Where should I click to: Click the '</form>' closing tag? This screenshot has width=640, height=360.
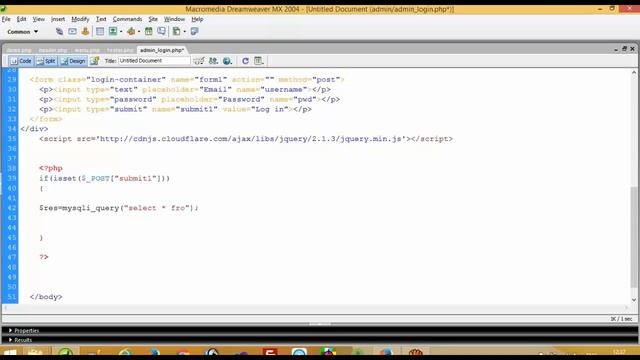click(46, 119)
